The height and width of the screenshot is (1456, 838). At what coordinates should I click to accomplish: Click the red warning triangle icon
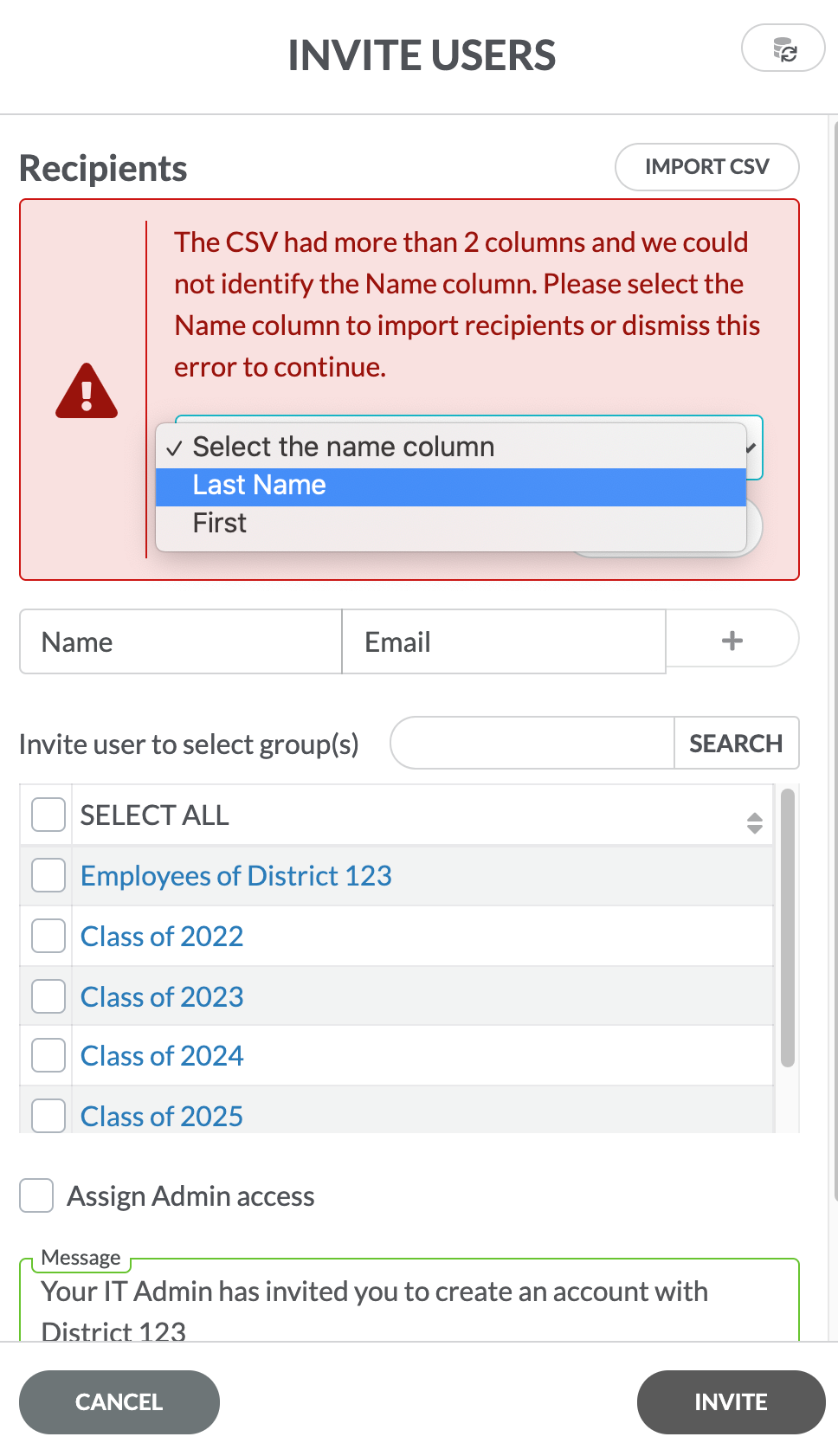(x=87, y=392)
